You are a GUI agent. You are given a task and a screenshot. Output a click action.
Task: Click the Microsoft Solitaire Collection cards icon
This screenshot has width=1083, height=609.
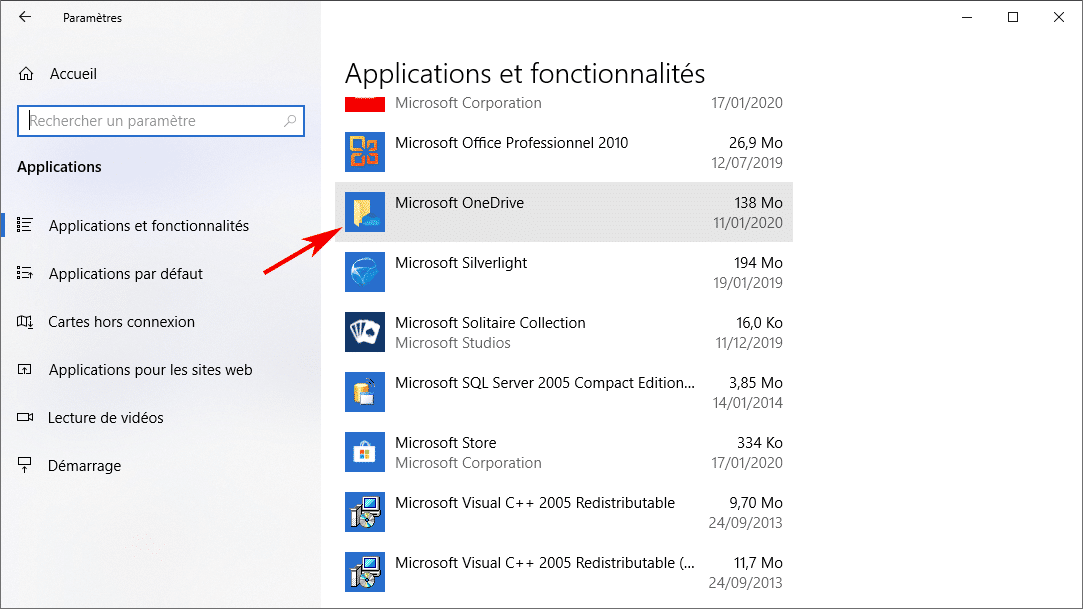click(x=365, y=332)
